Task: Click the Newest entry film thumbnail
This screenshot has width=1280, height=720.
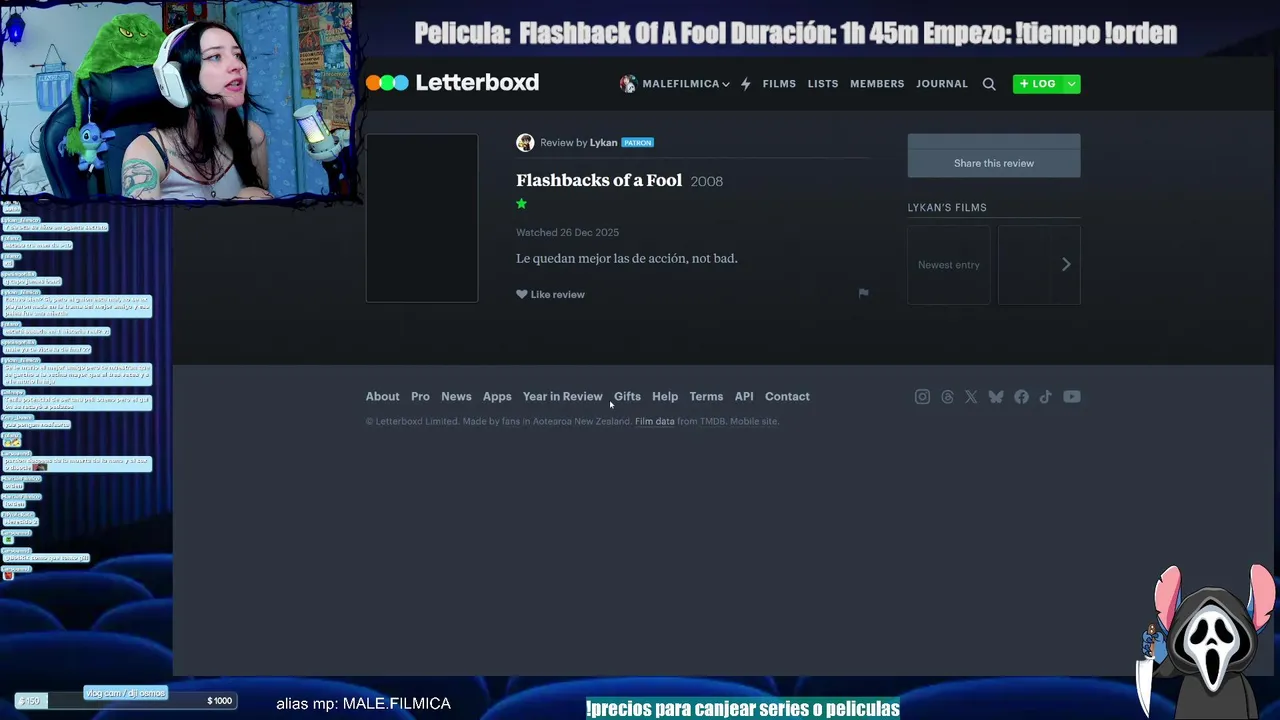Action: tap(949, 264)
